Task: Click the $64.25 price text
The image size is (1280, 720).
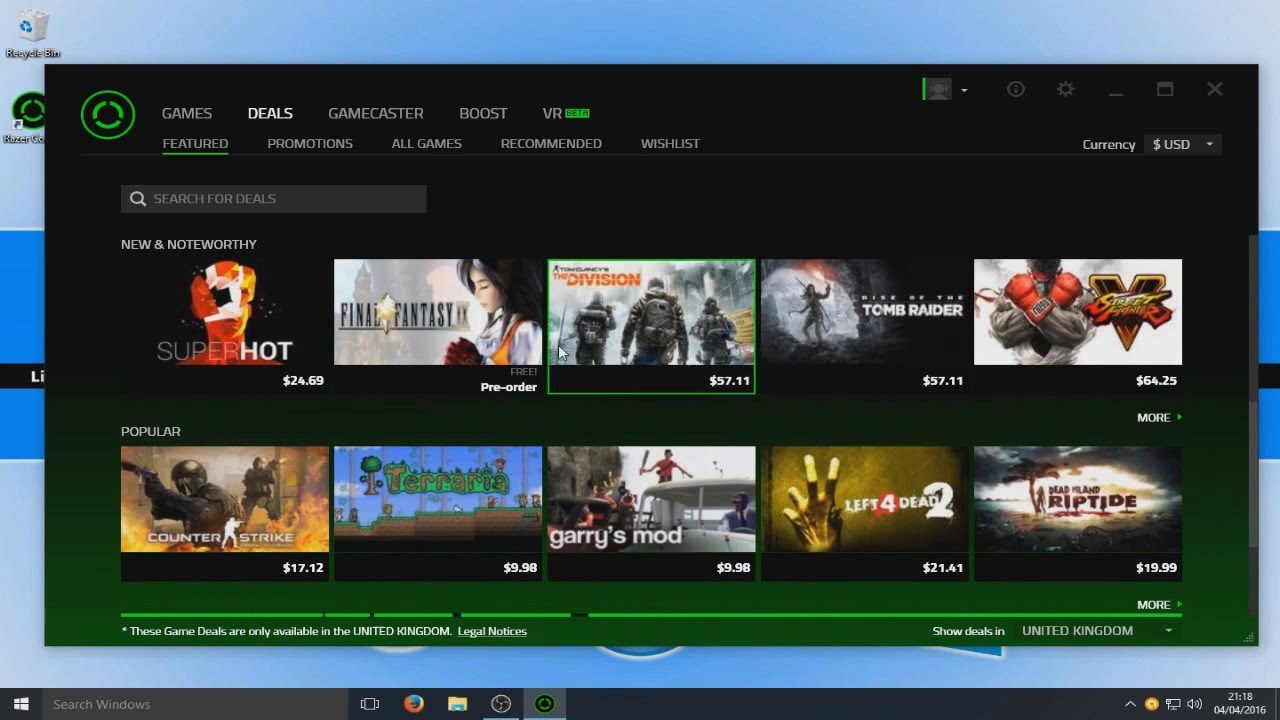Action: click(x=1156, y=381)
